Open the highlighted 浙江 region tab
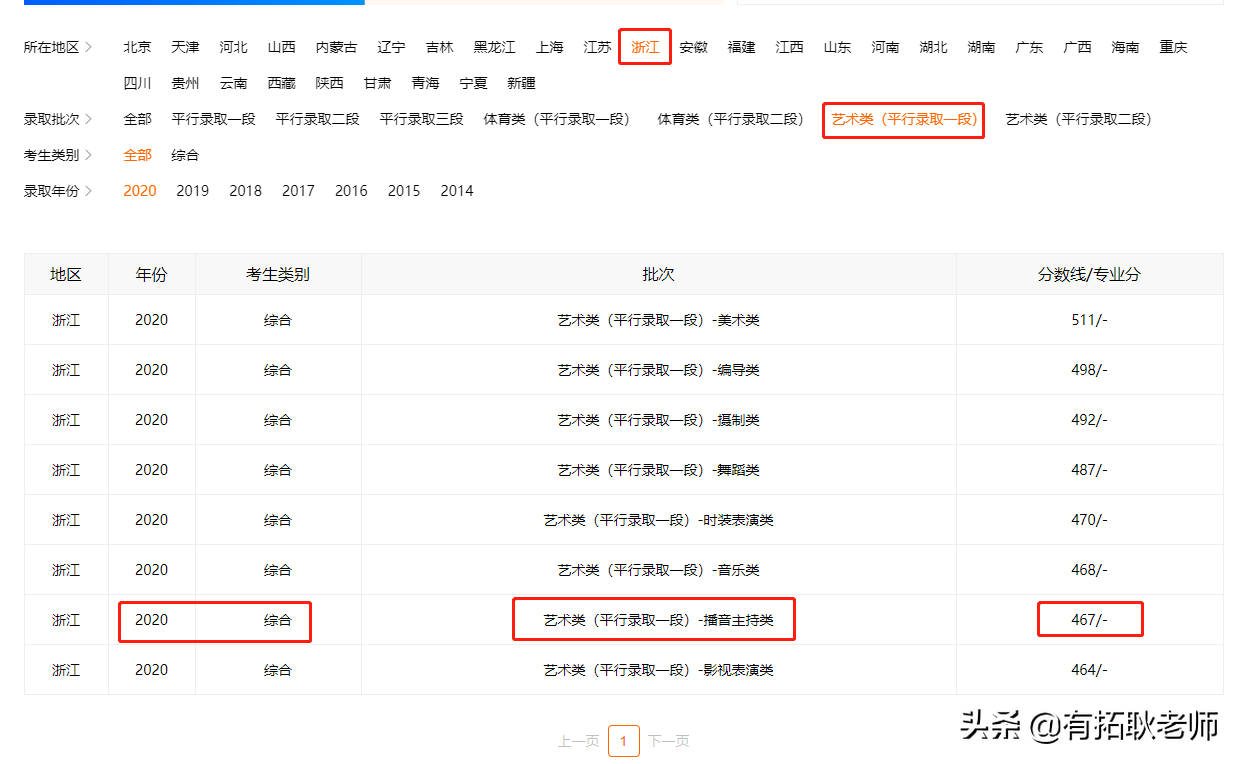This screenshot has height=764, width=1241. coord(644,46)
